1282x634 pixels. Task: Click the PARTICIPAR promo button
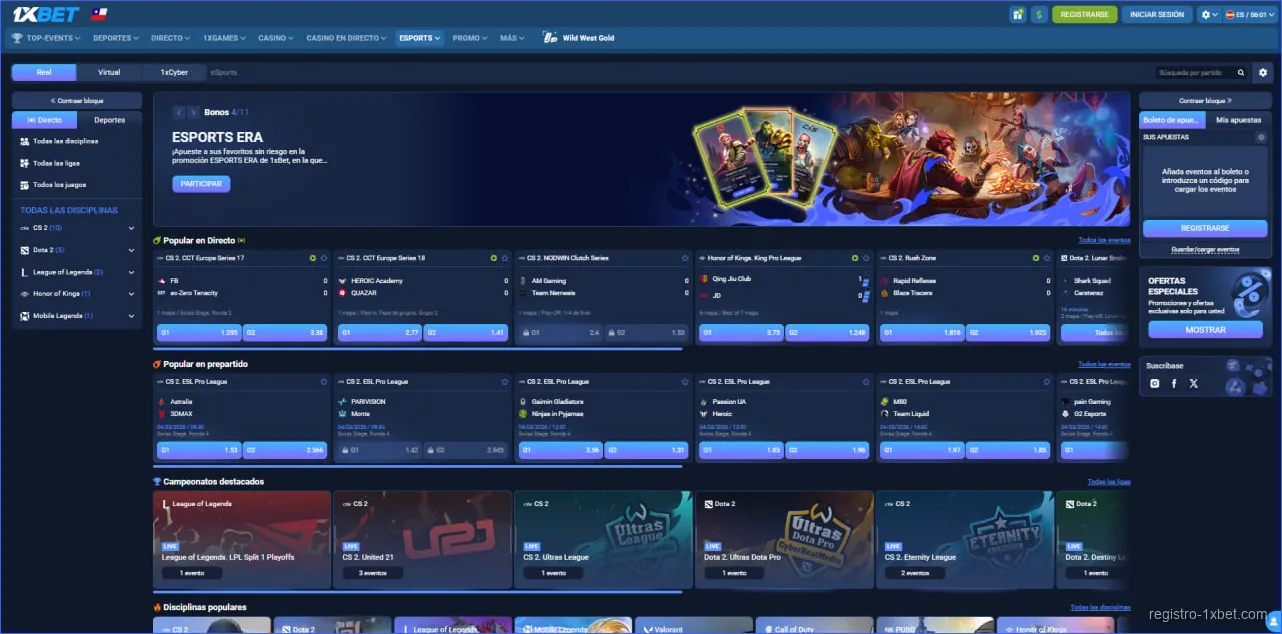pyautogui.click(x=201, y=184)
